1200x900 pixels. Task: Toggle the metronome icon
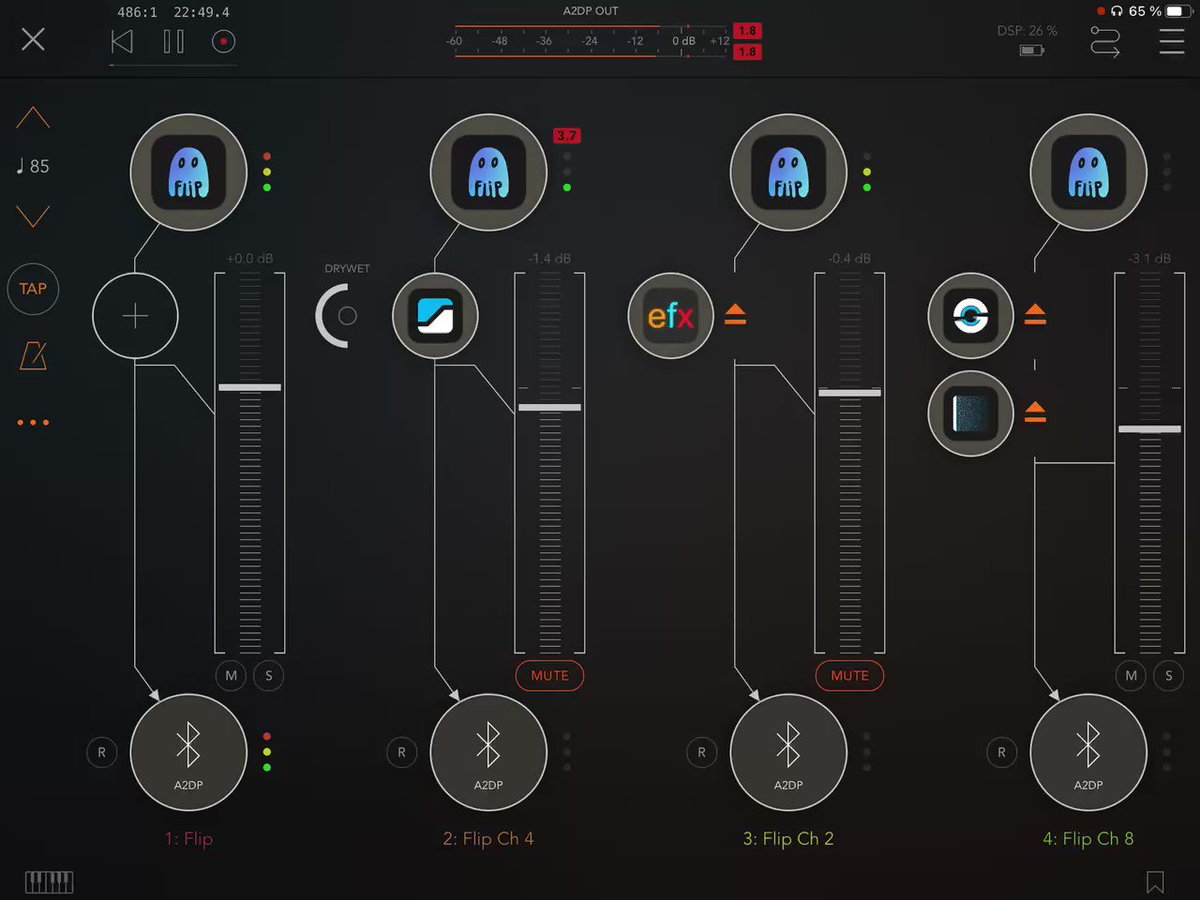[x=33, y=354]
